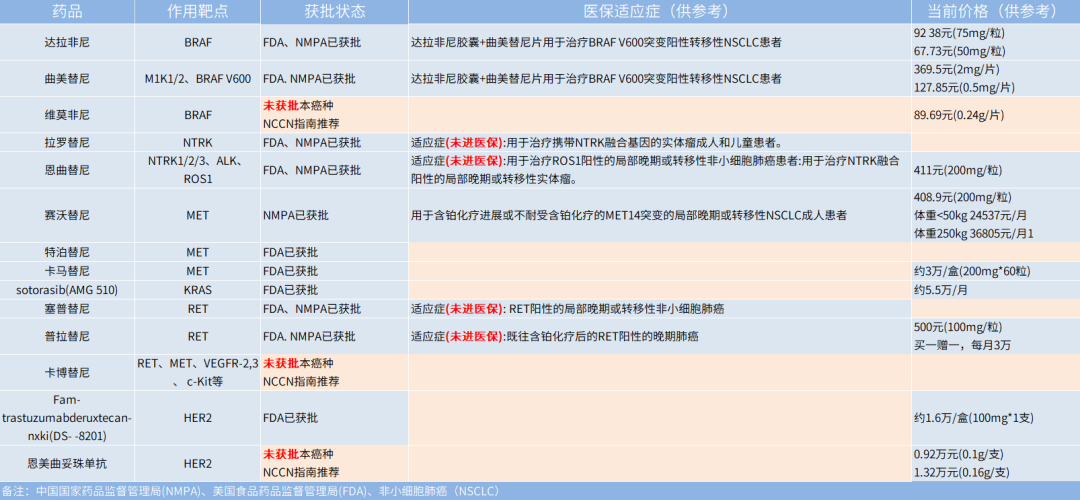Click MET target in the 卡马替尼 row

point(198,271)
